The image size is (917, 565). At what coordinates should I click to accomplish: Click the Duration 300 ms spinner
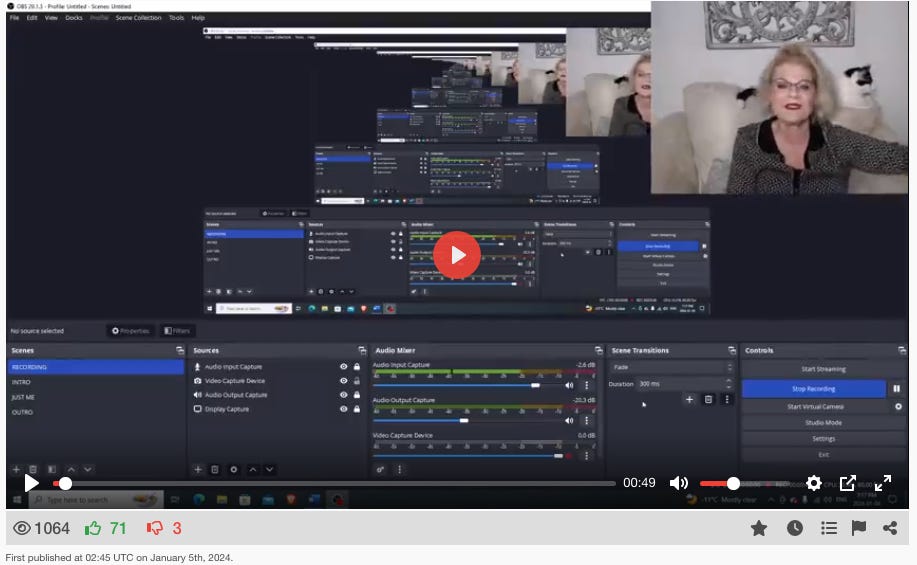tap(685, 384)
